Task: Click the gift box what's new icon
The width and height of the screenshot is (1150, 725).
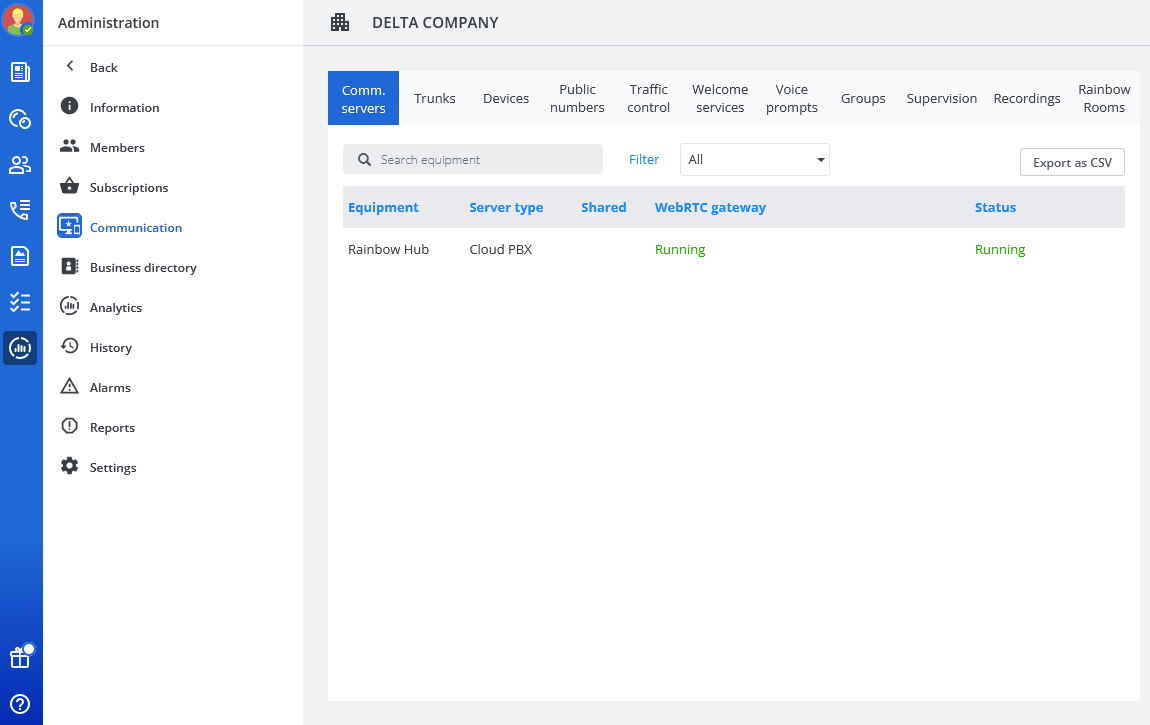Action: click(x=20, y=657)
